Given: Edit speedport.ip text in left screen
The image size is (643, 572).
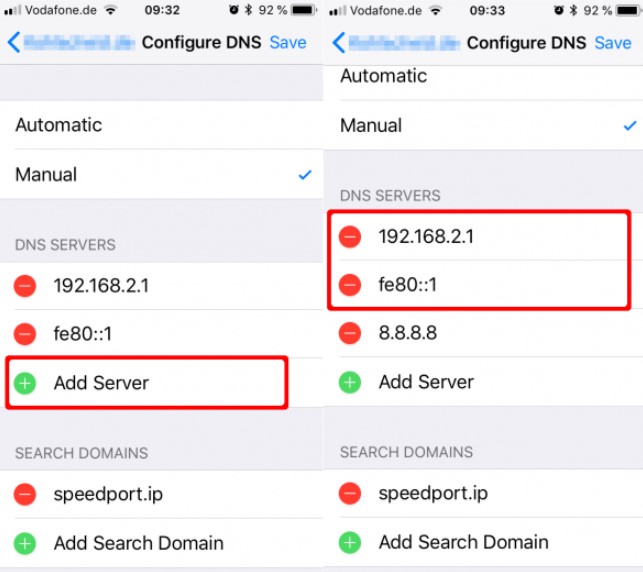Looking at the screenshot, I should (x=108, y=494).
